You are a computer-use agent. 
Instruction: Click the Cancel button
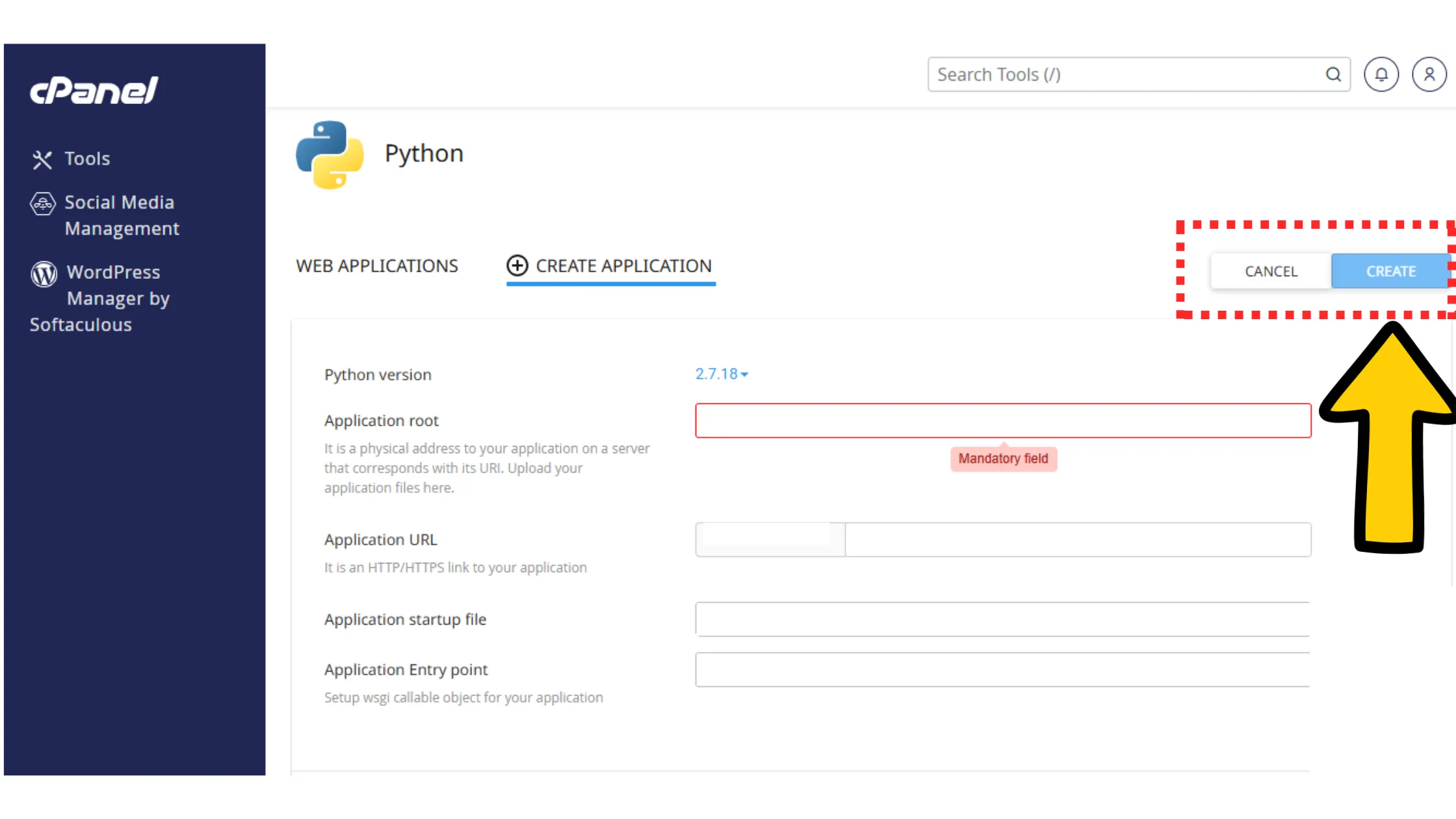(1271, 271)
